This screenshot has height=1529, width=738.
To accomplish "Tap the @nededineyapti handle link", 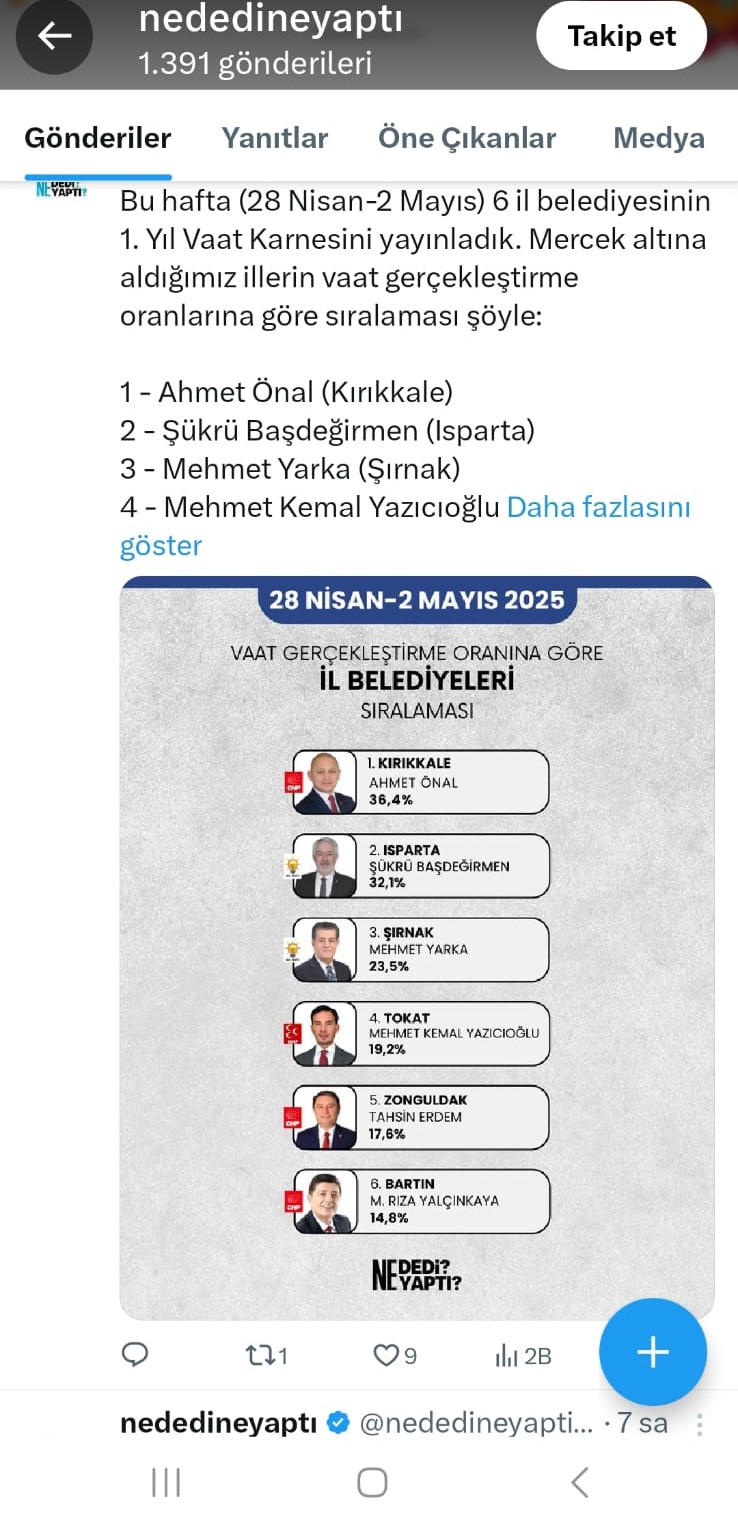I will click(475, 1424).
